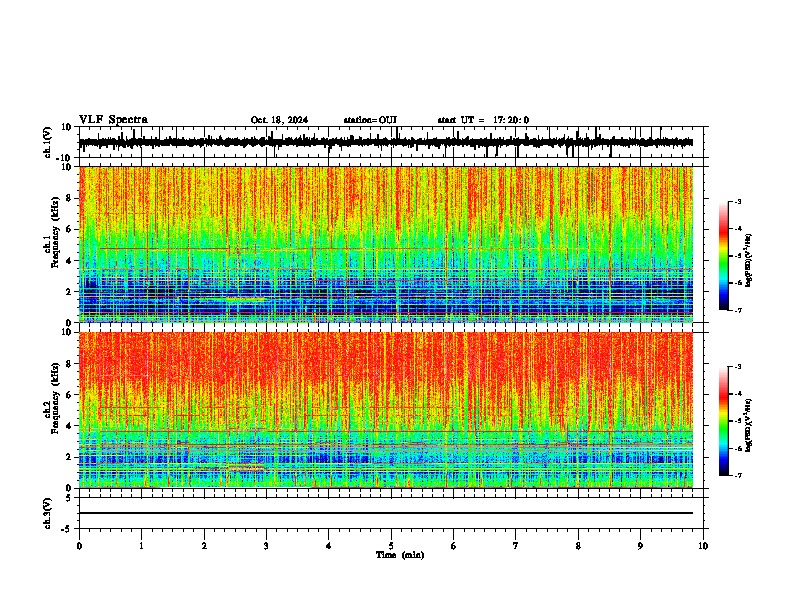Click the "Time (min)" axis label
The height and width of the screenshot is (612, 792).
point(400,555)
